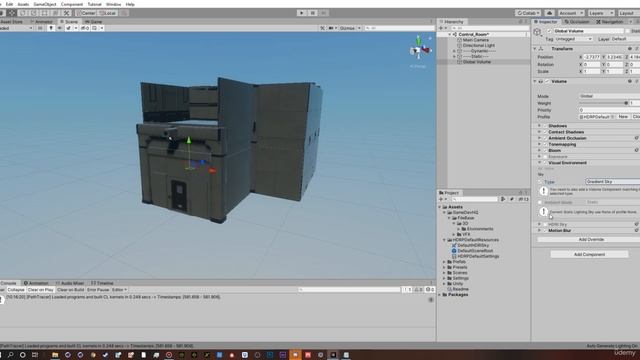640x360 pixels.
Task: Toggle Center pivot mode button
Action: (x=86, y=13)
